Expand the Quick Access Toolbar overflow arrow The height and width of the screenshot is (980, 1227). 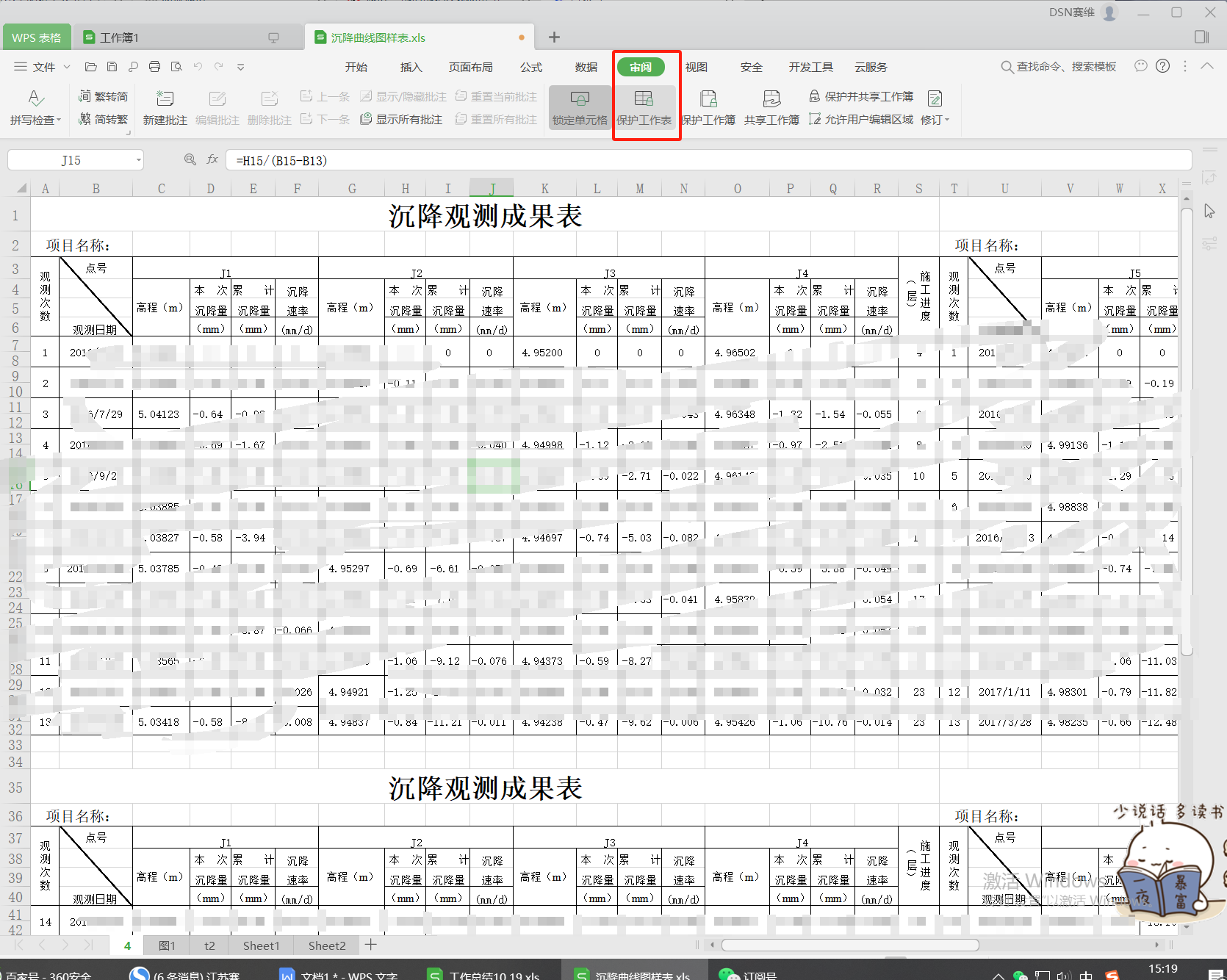(x=241, y=67)
